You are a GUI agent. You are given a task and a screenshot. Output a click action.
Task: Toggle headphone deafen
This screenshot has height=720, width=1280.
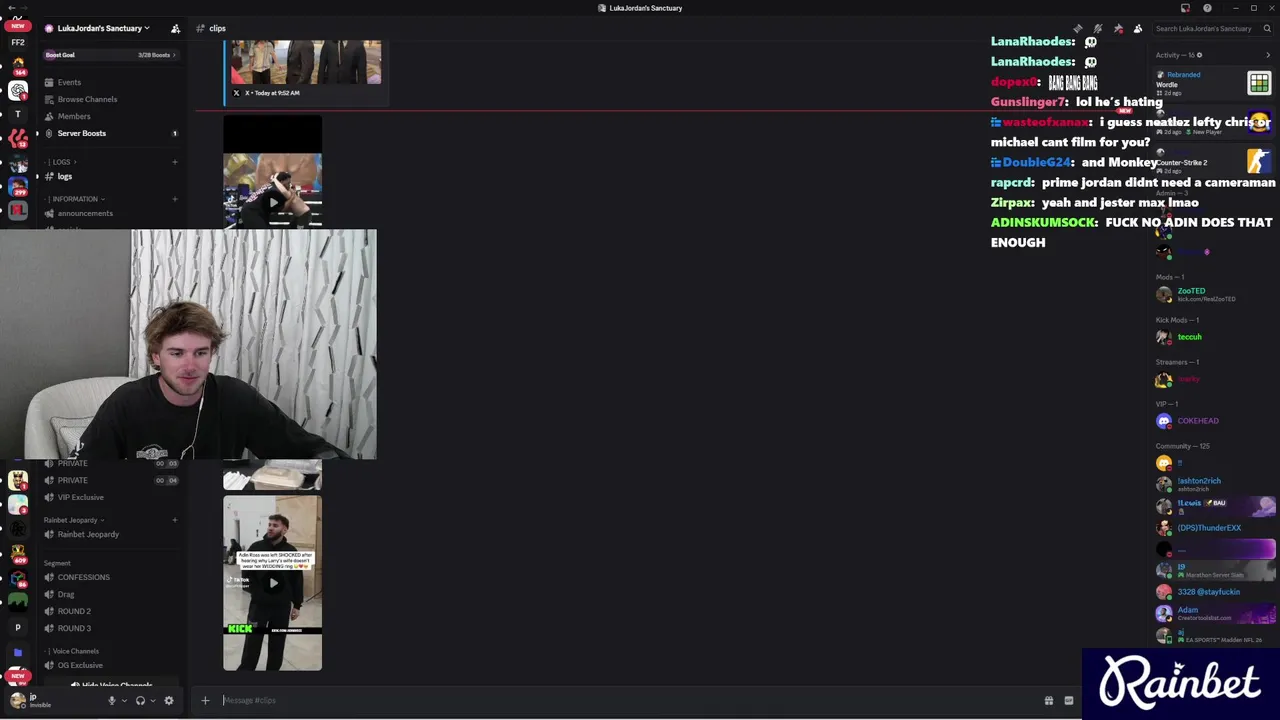click(140, 700)
